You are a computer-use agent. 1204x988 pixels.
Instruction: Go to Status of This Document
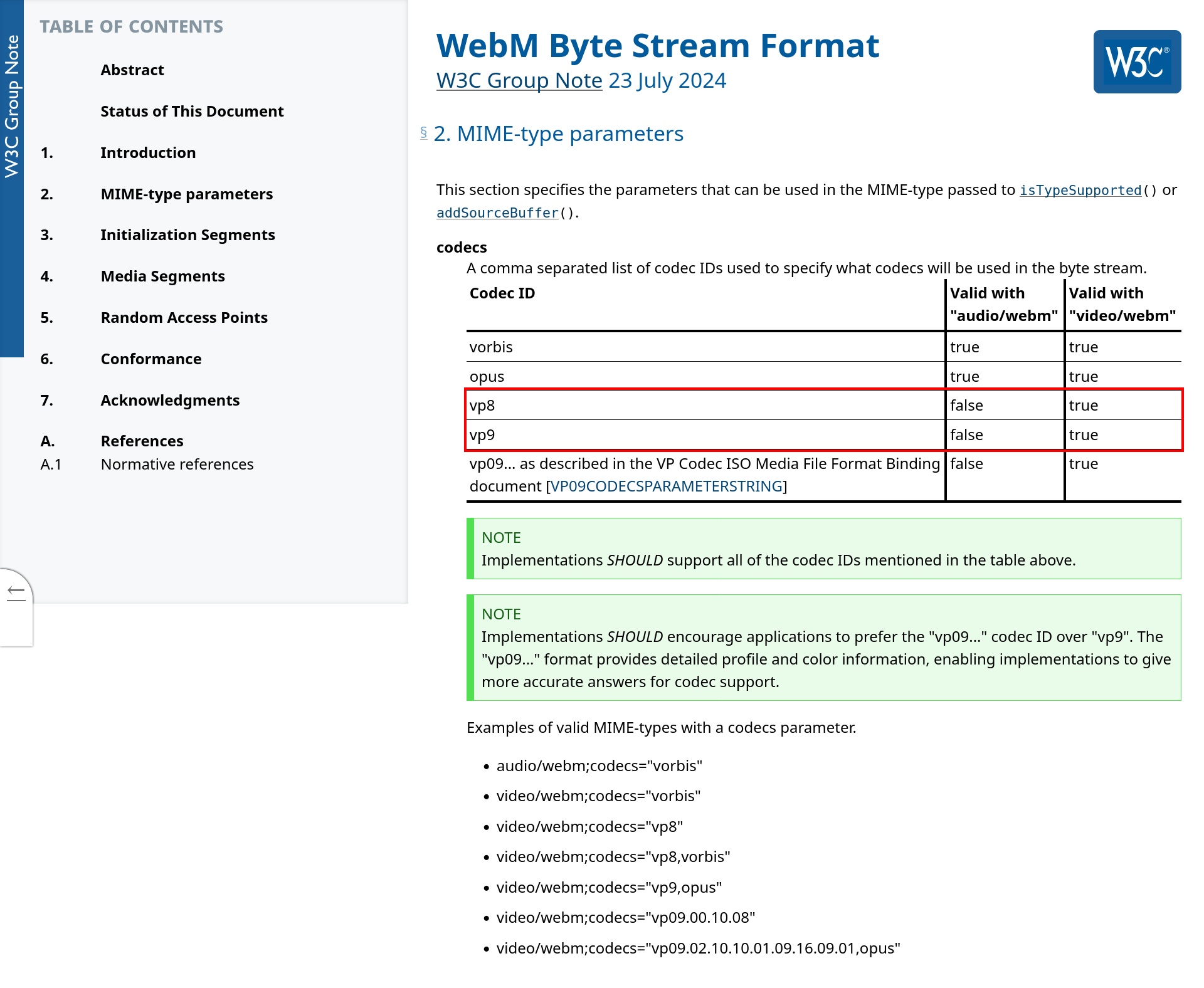pyautogui.click(x=192, y=112)
